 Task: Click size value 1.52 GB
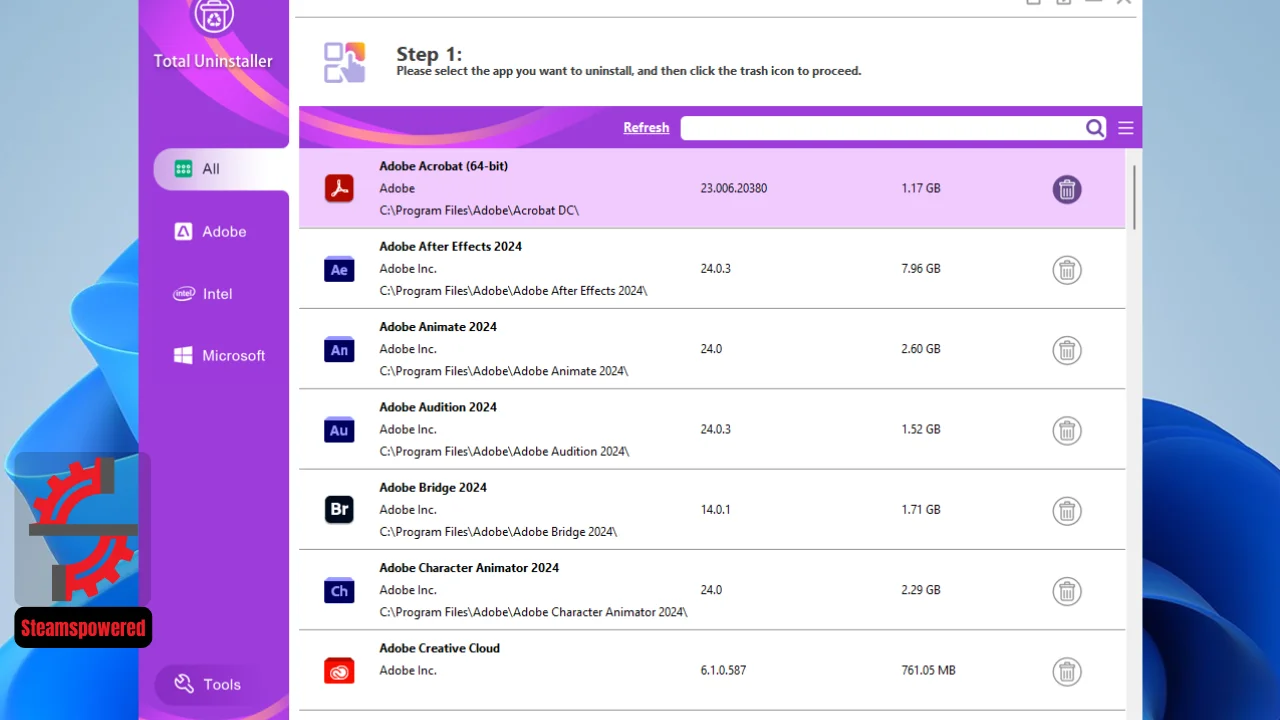[921, 429]
